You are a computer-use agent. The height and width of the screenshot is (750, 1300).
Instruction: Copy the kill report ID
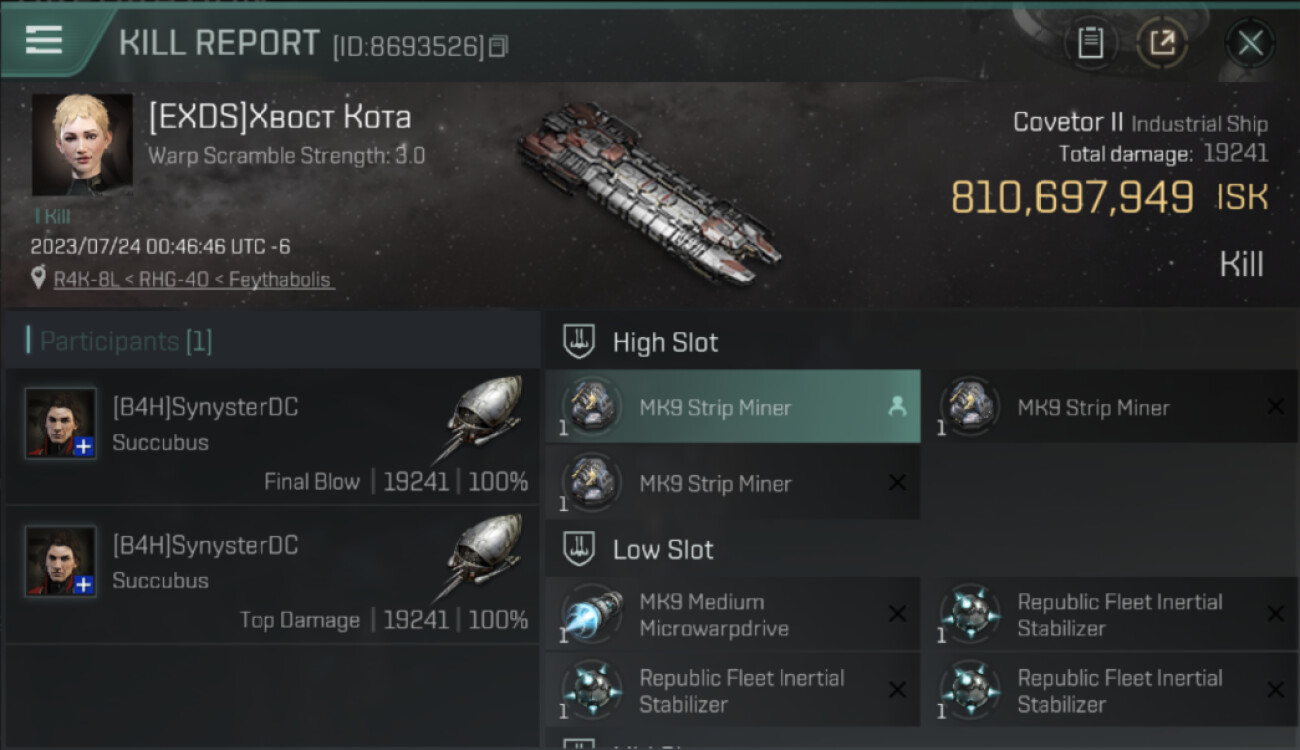coord(499,46)
